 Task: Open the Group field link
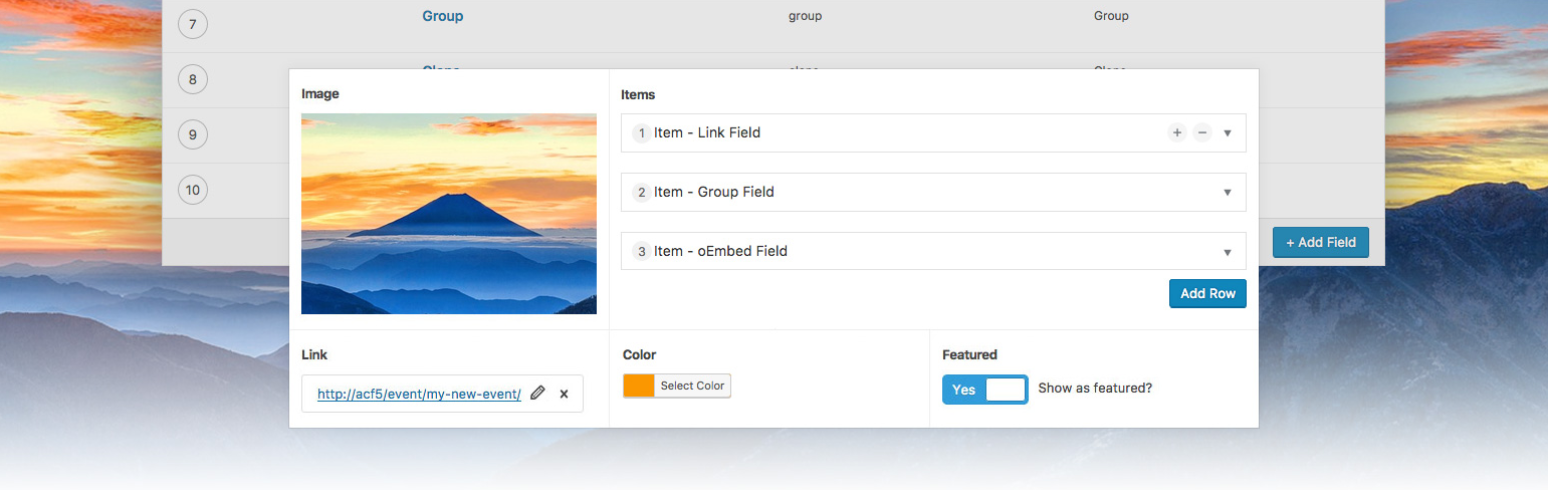442,16
